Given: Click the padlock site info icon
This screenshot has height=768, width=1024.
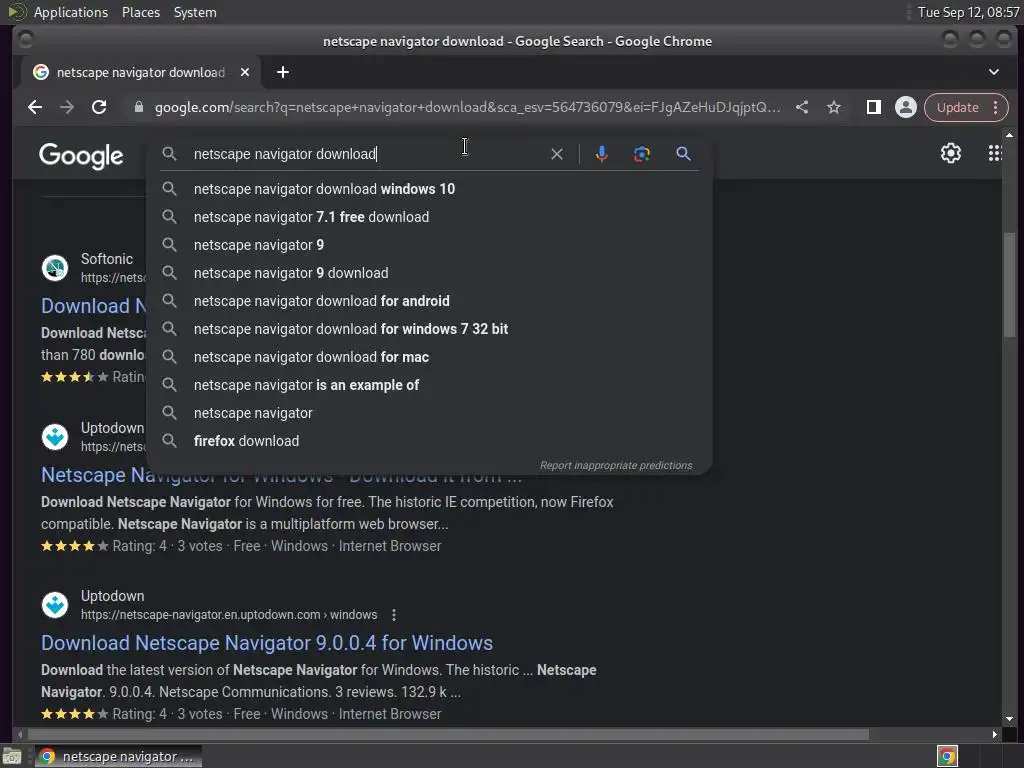Looking at the screenshot, I should coord(138,107).
